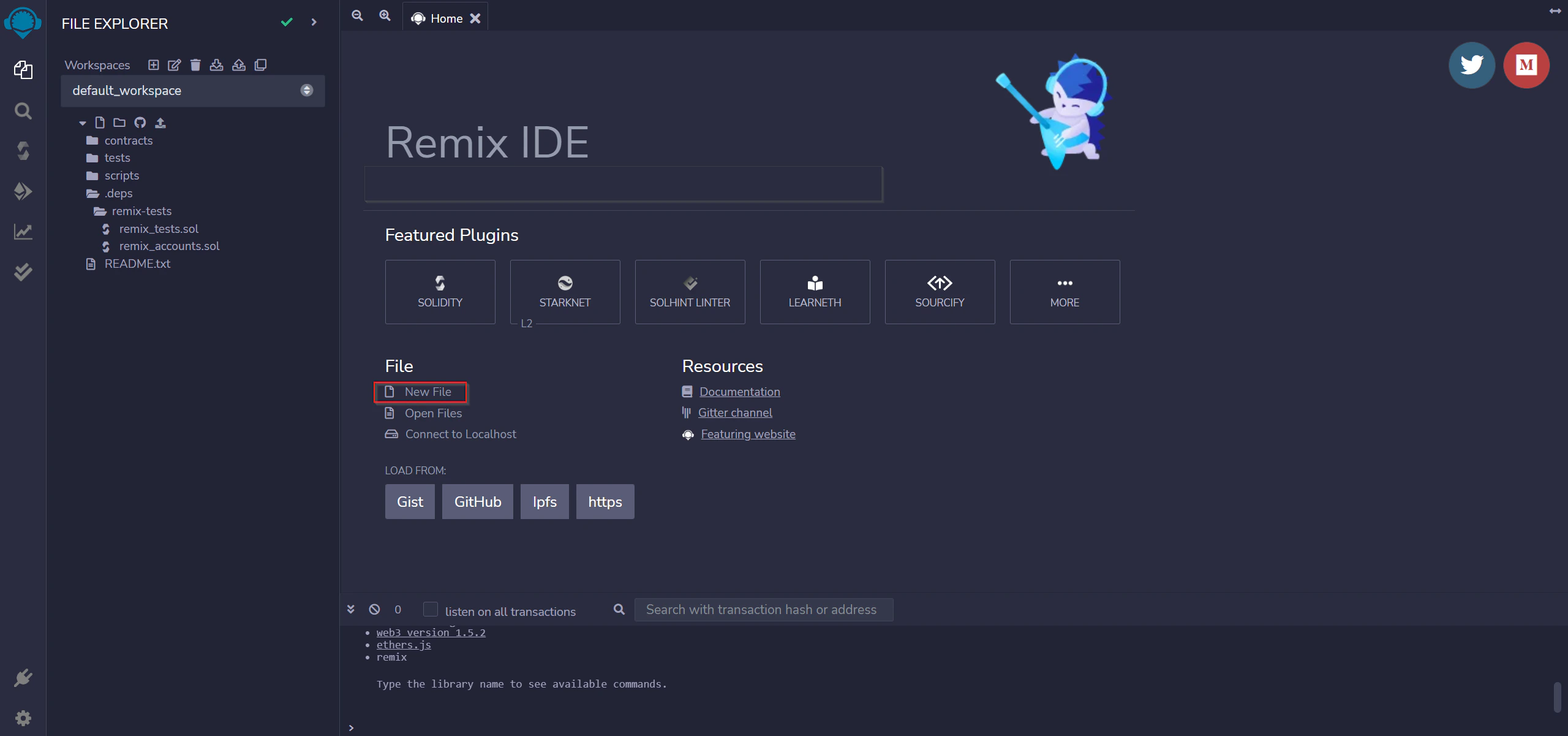Open the Documentation link
The height and width of the screenshot is (736, 1568).
pos(739,392)
